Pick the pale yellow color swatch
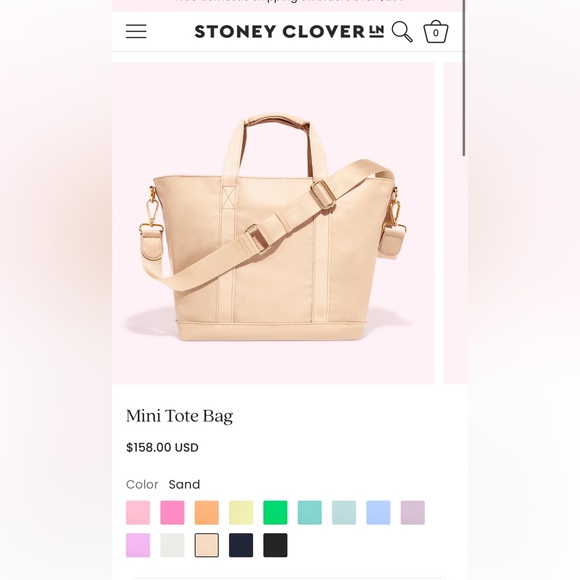 point(241,512)
